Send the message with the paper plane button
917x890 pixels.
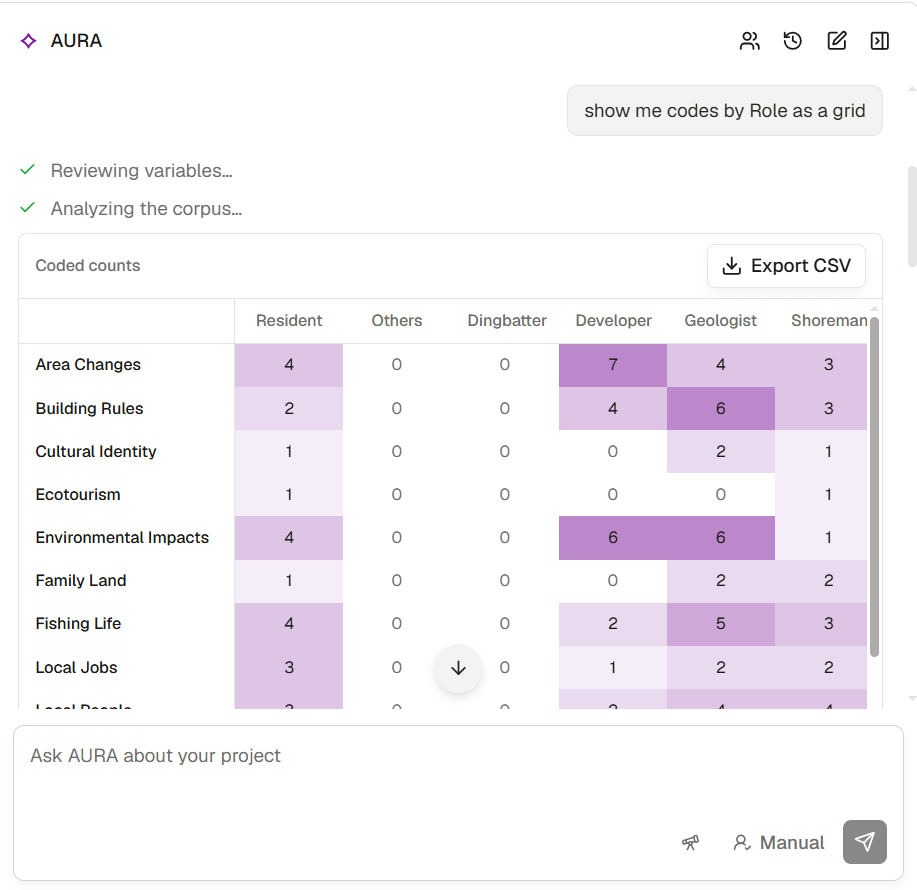864,842
